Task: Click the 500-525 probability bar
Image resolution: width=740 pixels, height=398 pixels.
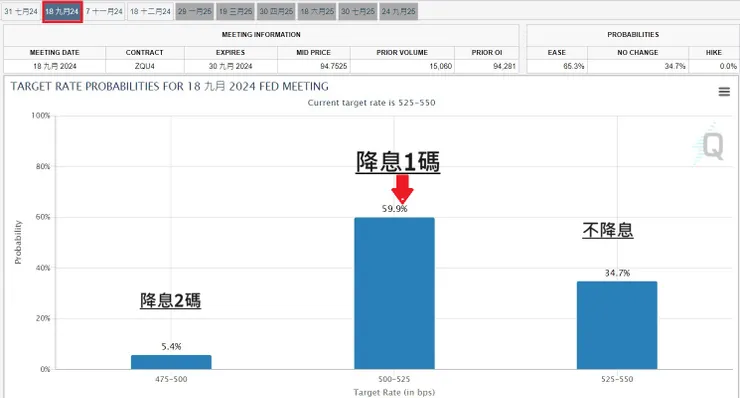Action: 394,293
